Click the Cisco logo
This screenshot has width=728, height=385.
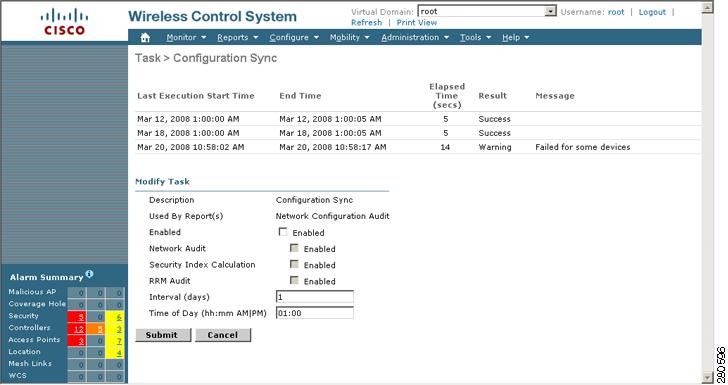64,22
